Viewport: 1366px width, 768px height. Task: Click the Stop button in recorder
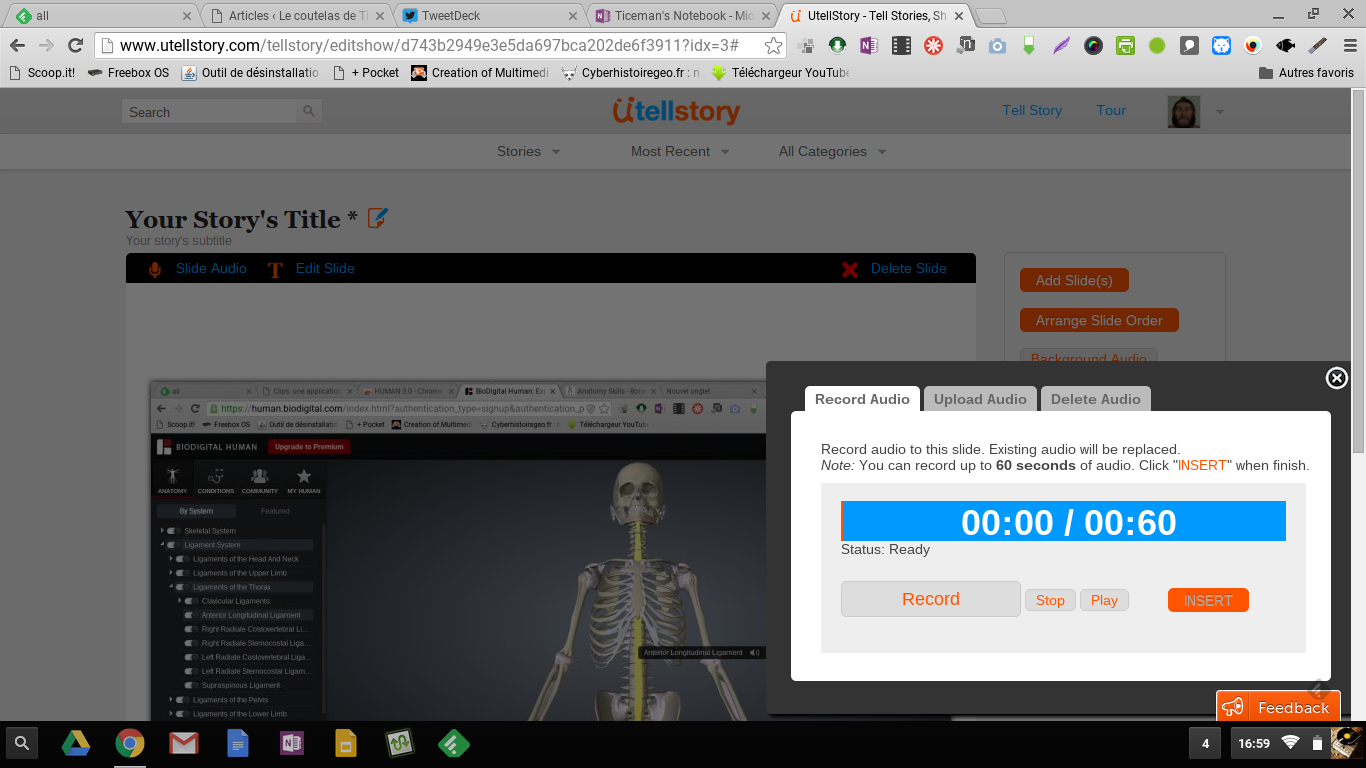pos(1050,600)
